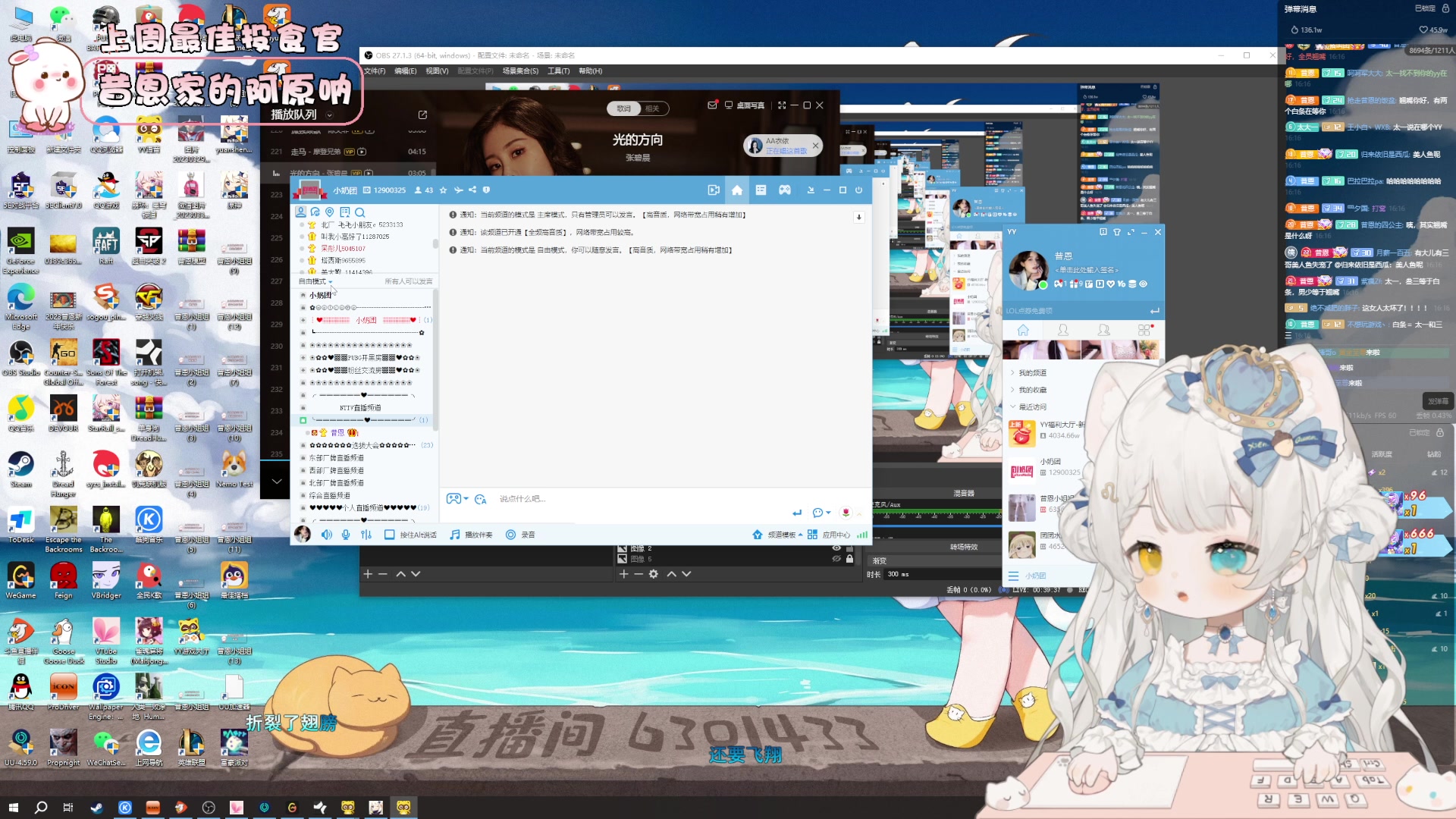Open the audio mixer settings icon

pos(366,535)
